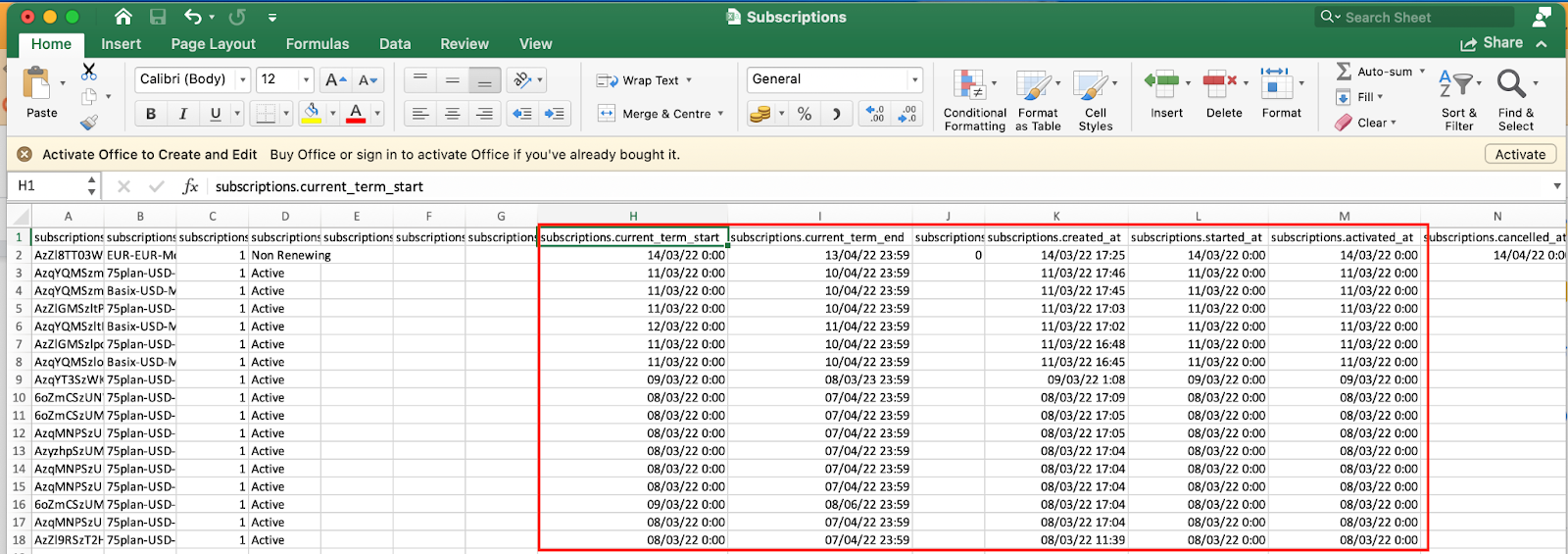Open Find & Select magnifier
The image size is (1568, 554).
1515,99
